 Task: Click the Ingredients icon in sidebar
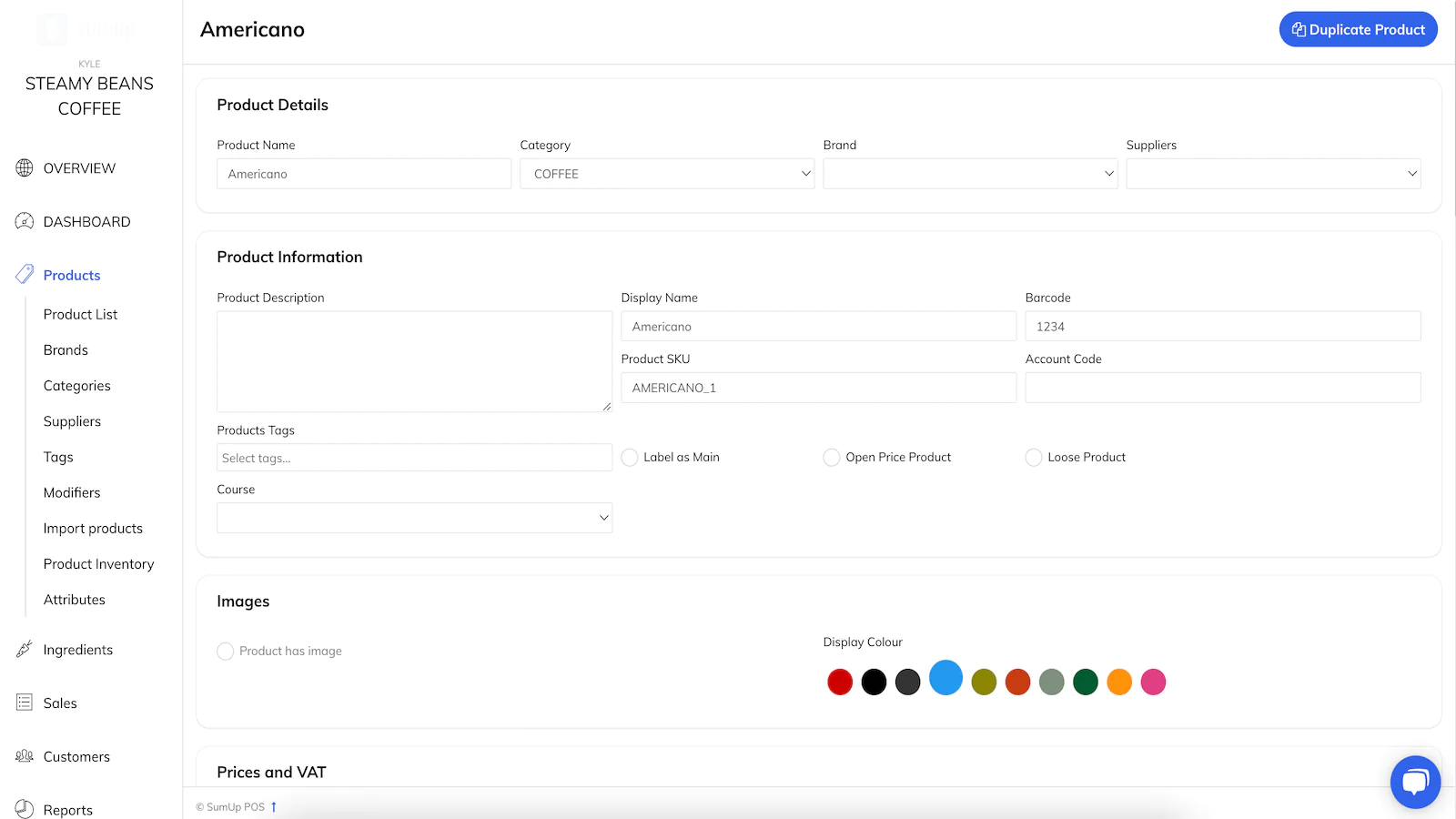[x=25, y=650]
